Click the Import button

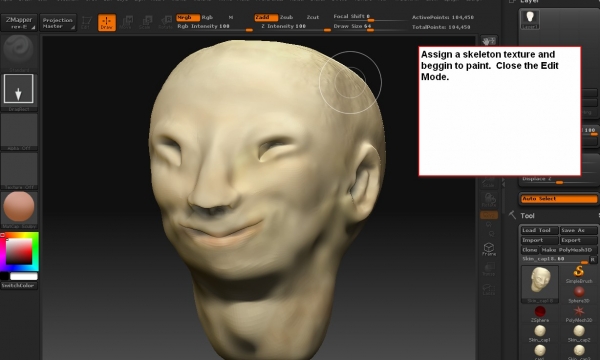pyautogui.click(x=539, y=240)
